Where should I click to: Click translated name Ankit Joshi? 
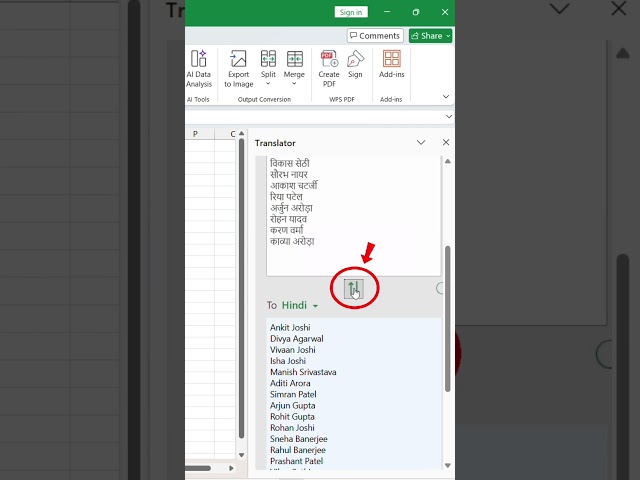[290, 327]
